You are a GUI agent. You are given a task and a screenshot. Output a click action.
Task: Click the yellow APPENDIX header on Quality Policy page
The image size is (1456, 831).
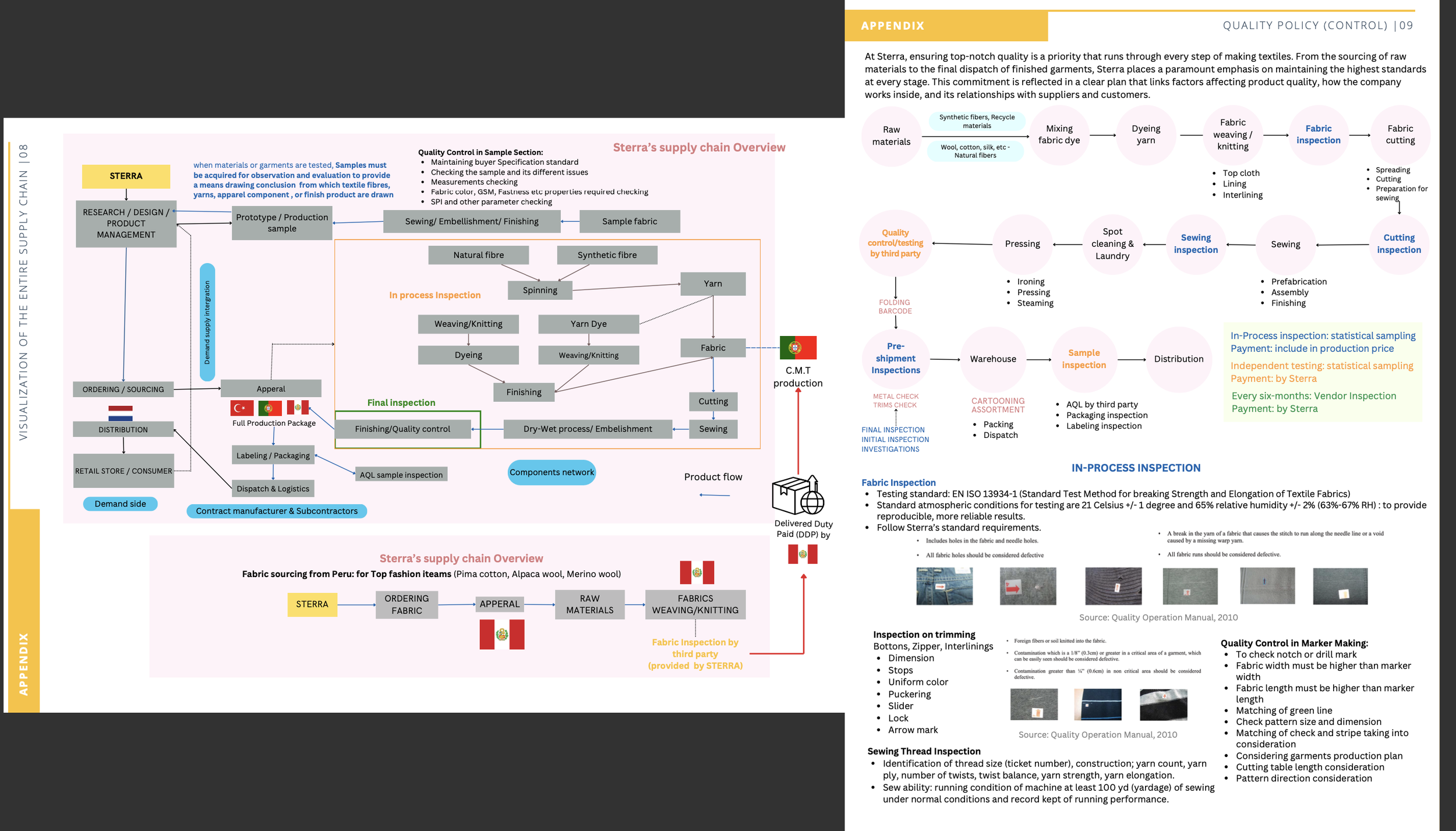(x=946, y=26)
